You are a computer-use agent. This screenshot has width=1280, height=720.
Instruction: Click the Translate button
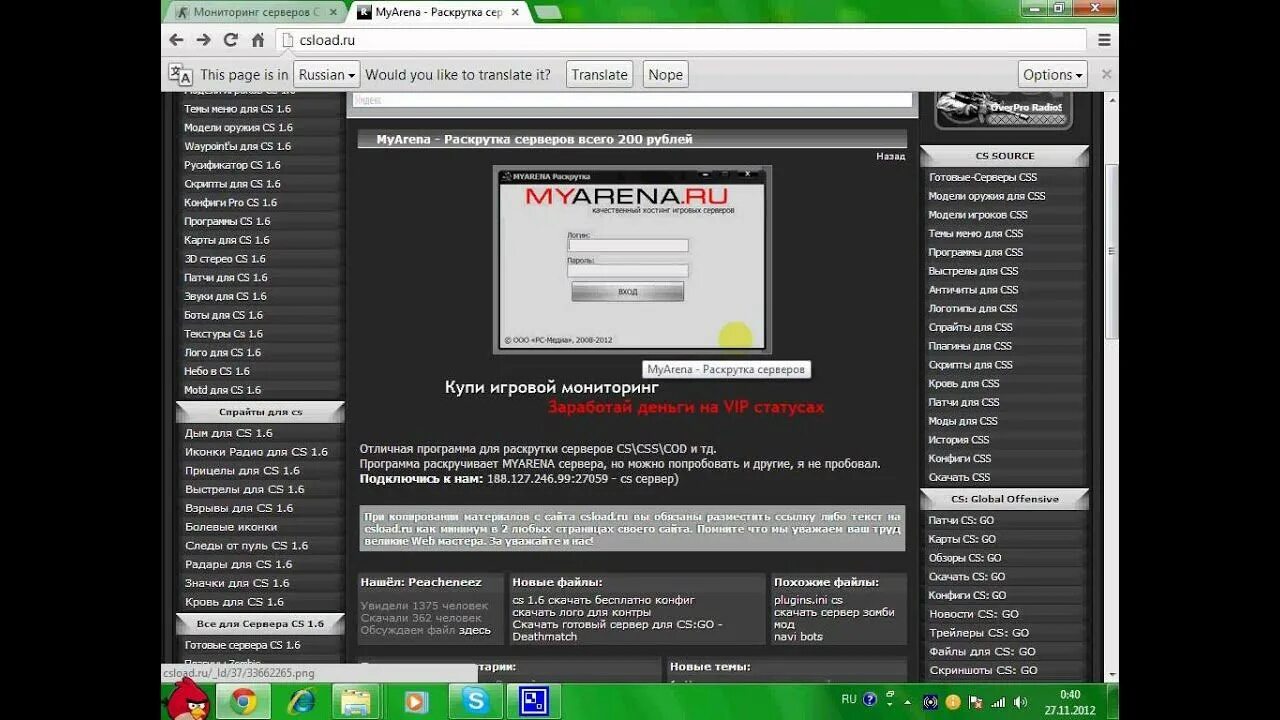pyautogui.click(x=599, y=74)
